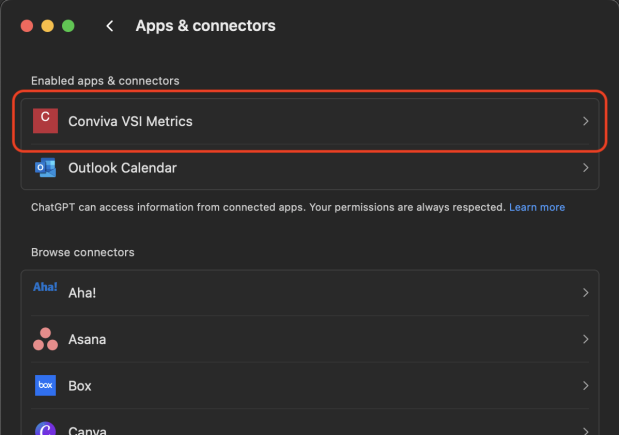Open Box details via right chevron

coord(585,385)
